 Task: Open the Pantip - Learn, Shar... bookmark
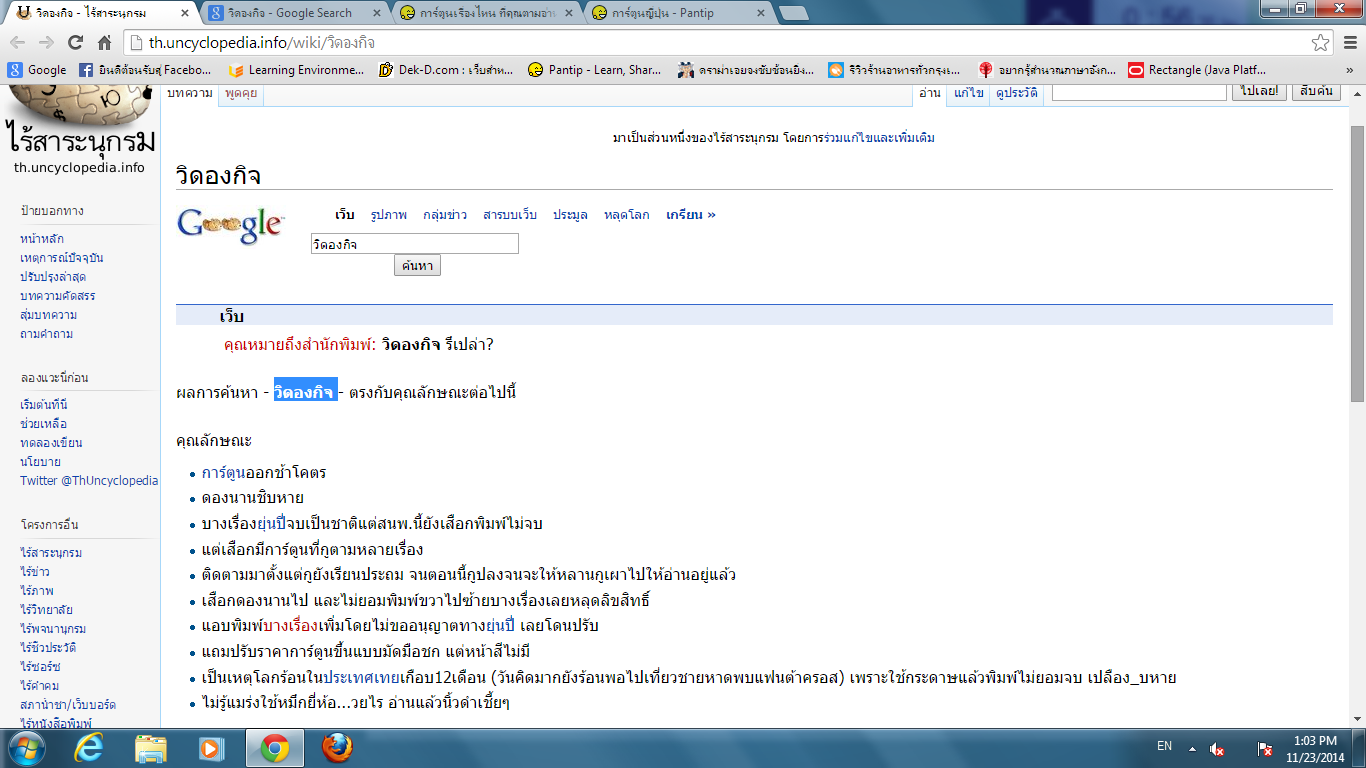pyautogui.click(x=594, y=70)
